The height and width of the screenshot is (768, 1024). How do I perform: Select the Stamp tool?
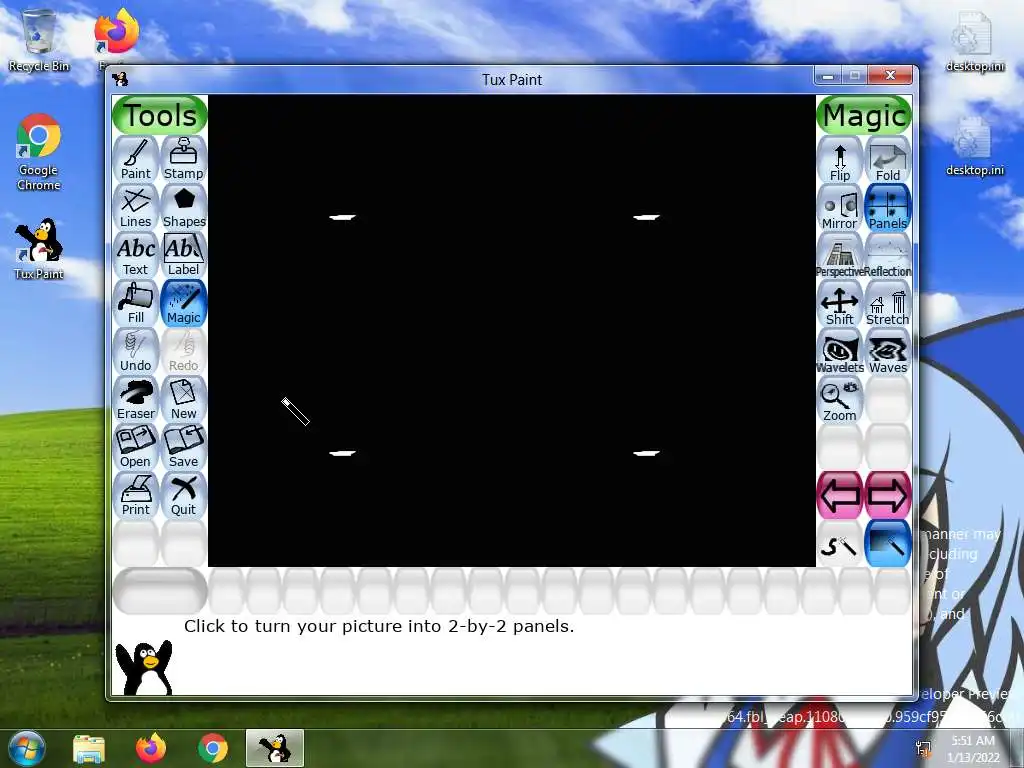click(x=184, y=159)
